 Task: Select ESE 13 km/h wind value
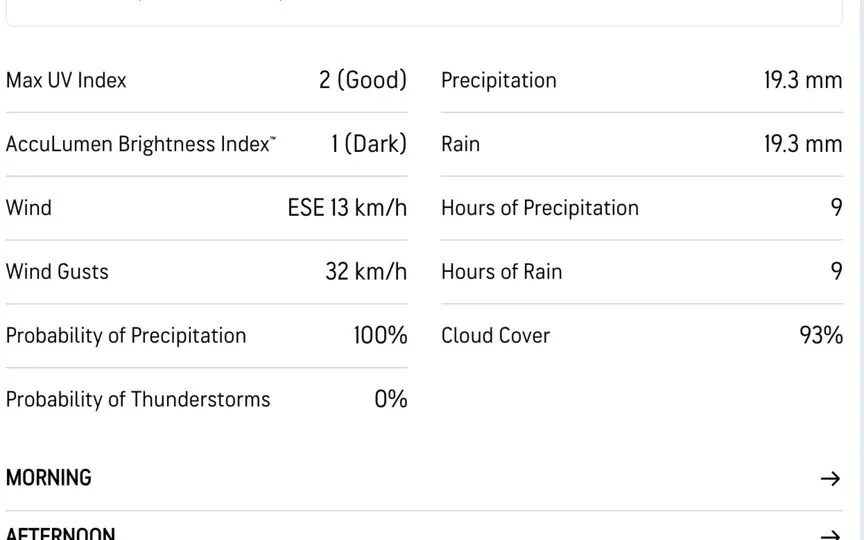[347, 208]
